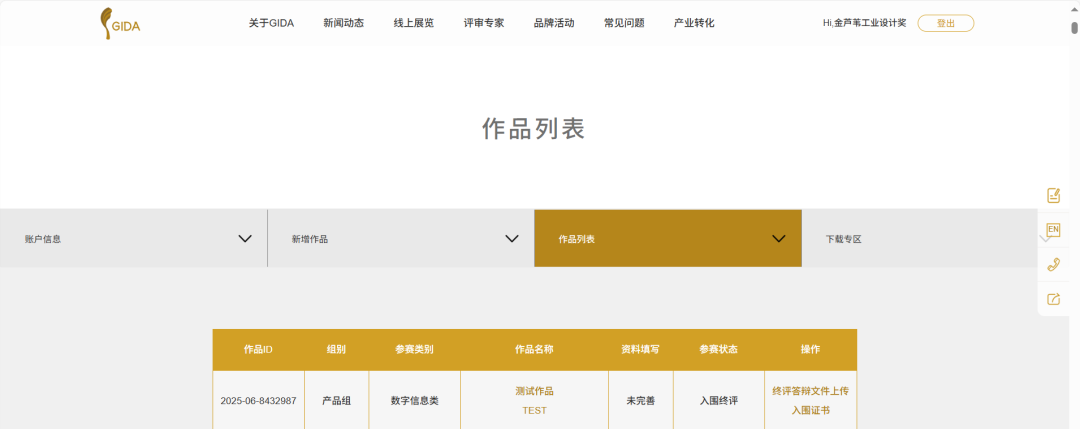Image resolution: width=1080 pixels, height=429 pixels.
Task: Expand the 新增作品 chevron
Action: coord(512,239)
